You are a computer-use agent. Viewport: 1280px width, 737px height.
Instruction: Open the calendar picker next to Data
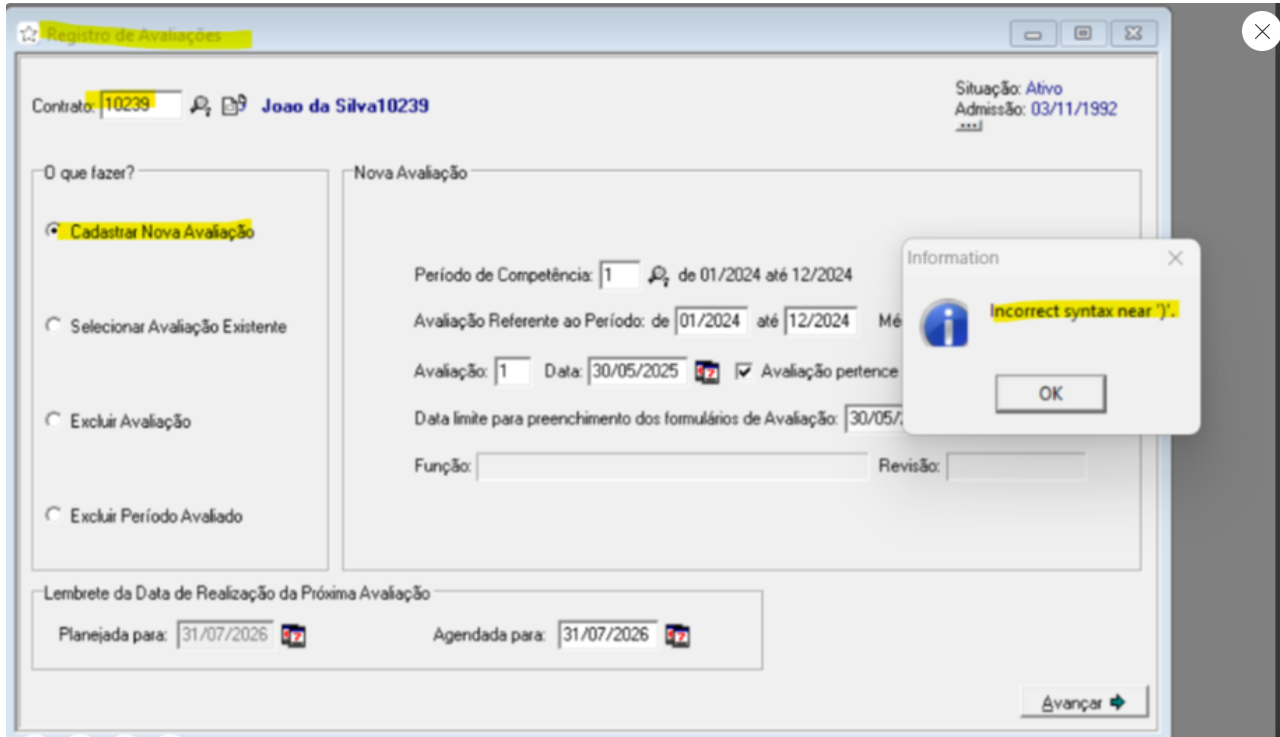tap(707, 372)
